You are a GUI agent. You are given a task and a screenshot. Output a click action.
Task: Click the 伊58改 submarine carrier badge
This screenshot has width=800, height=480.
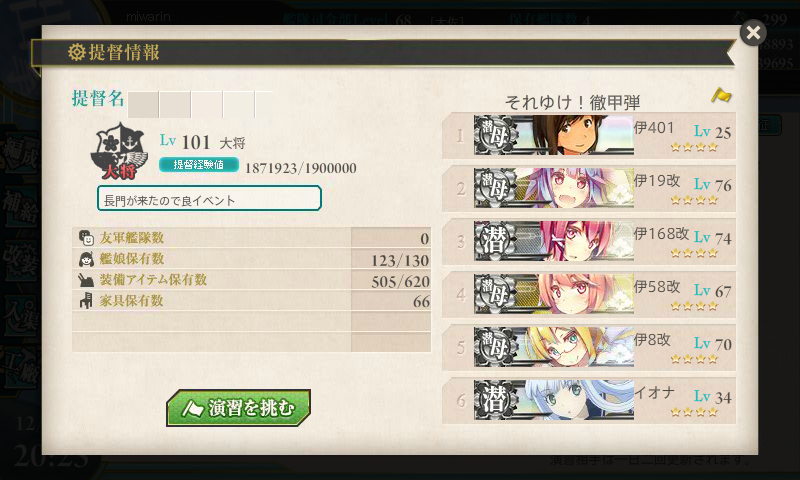495,294
